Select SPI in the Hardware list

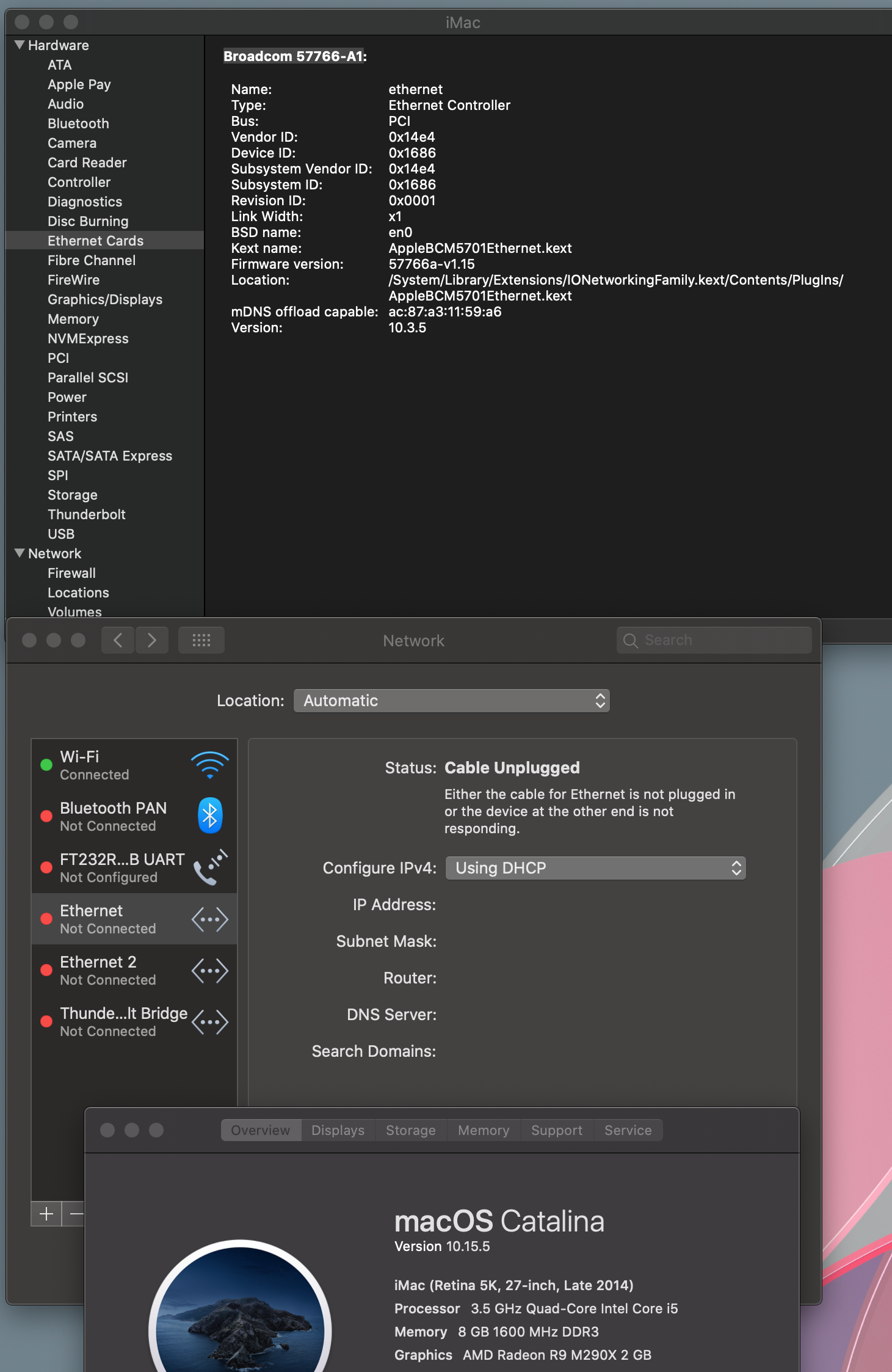coord(105,475)
